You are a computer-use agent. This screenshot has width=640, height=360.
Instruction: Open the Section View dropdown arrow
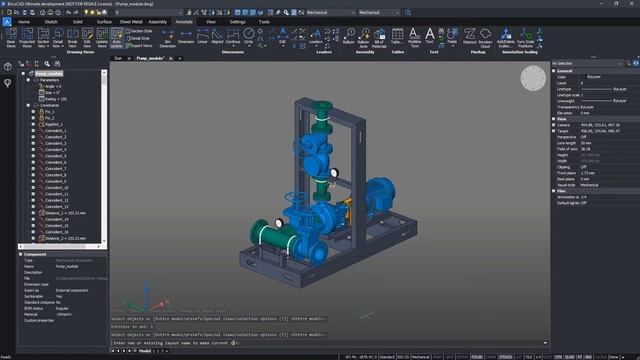coord(47,47)
